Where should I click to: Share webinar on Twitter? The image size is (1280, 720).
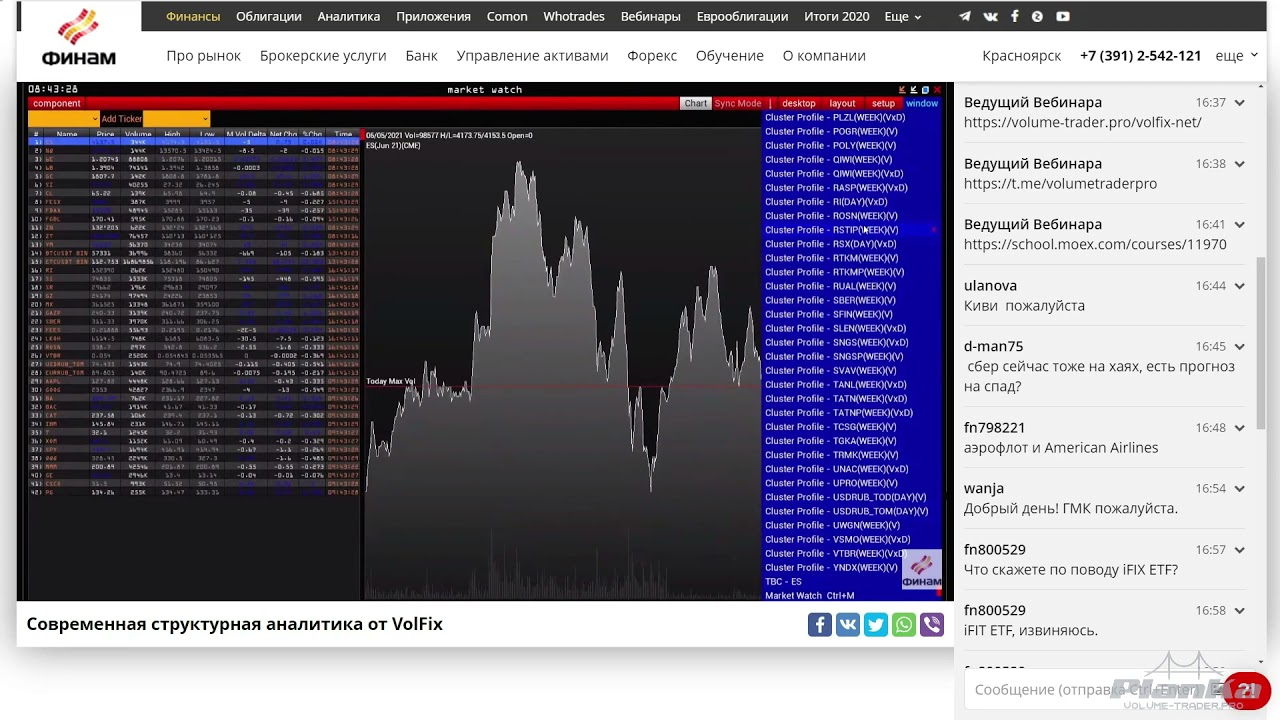pos(876,625)
